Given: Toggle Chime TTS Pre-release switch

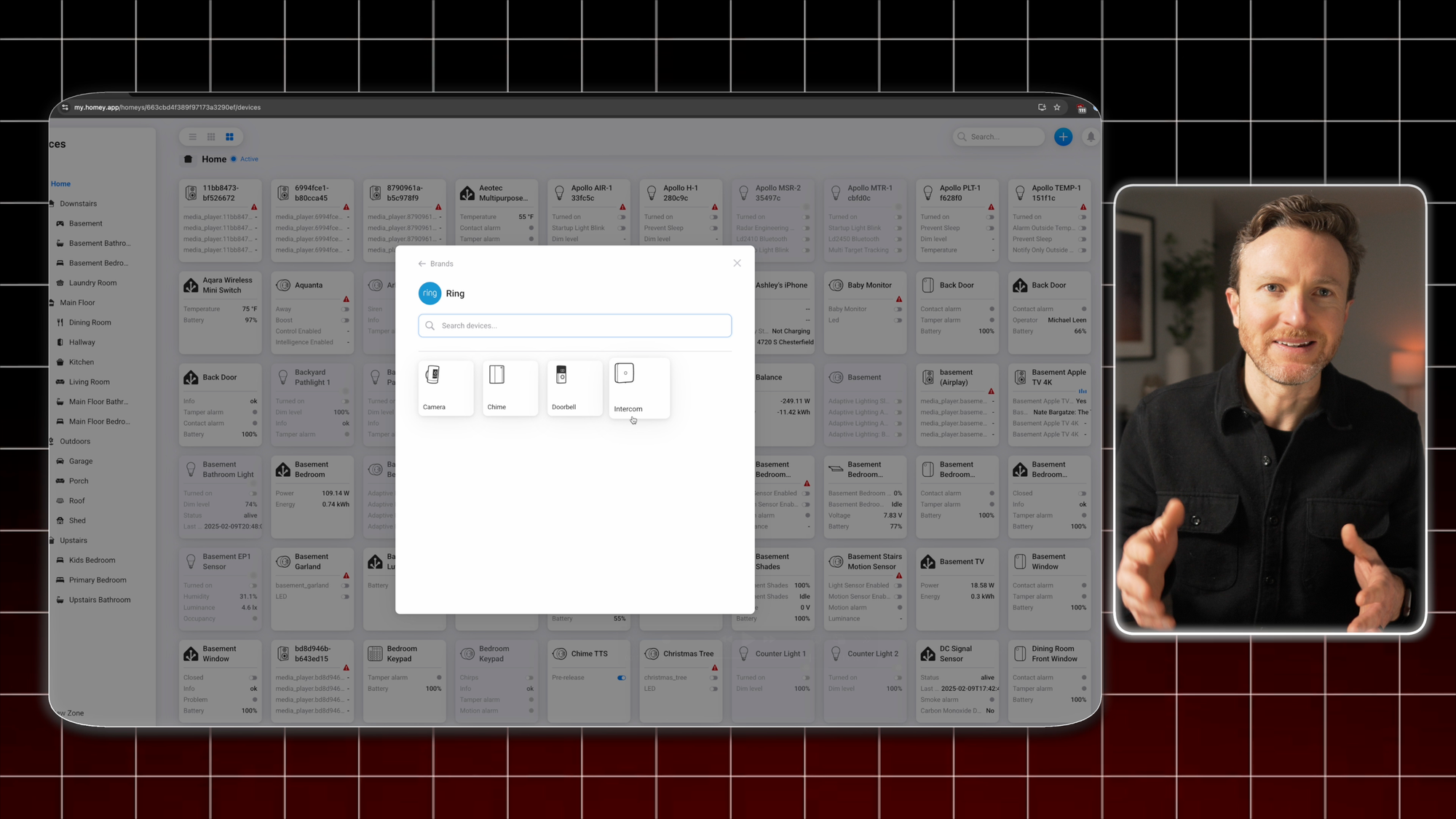Looking at the screenshot, I should [621, 678].
